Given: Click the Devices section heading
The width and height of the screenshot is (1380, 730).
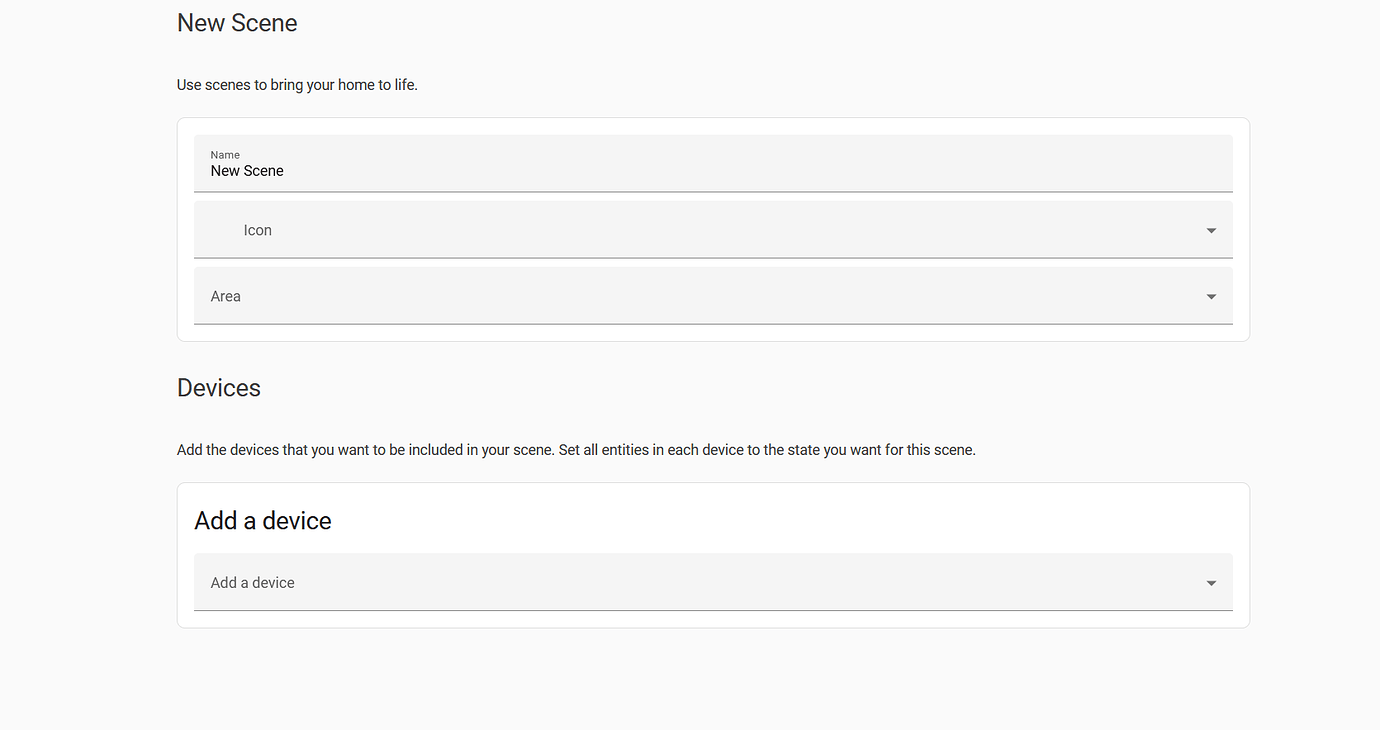Looking at the screenshot, I should point(219,388).
